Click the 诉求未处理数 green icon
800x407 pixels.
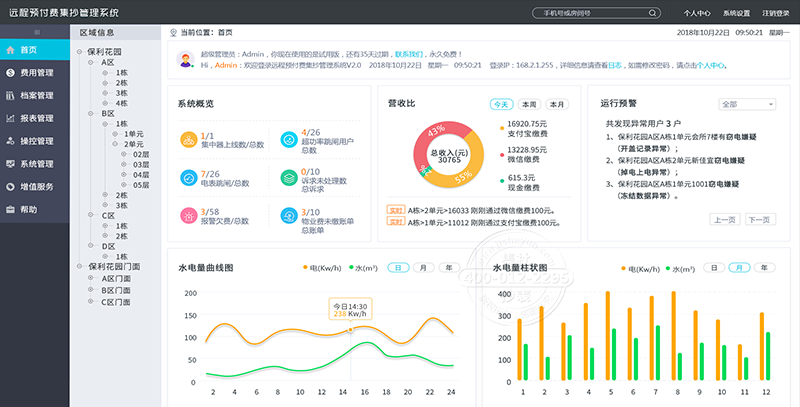click(x=288, y=178)
